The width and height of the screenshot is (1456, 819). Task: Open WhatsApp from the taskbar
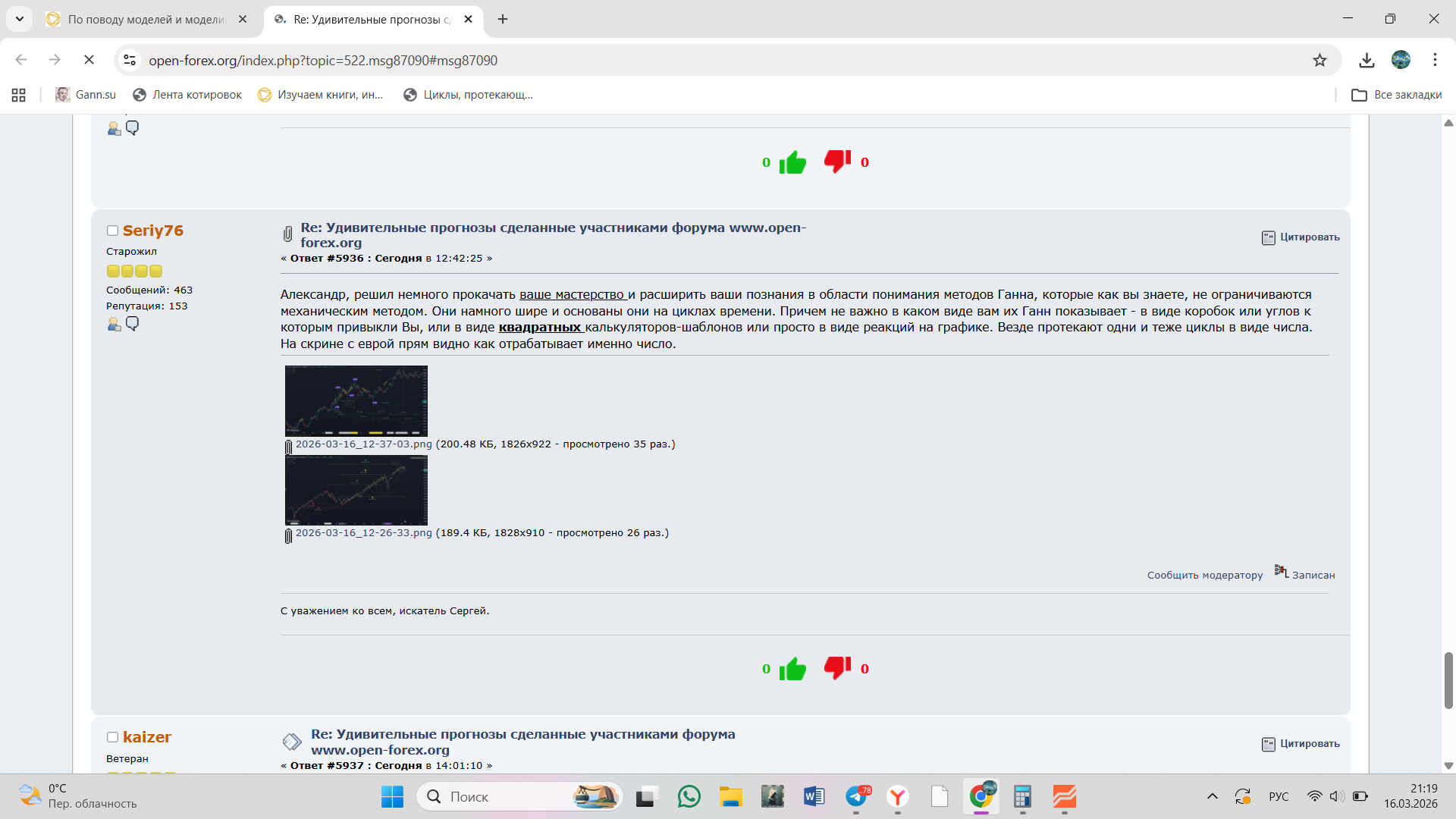pyautogui.click(x=689, y=796)
